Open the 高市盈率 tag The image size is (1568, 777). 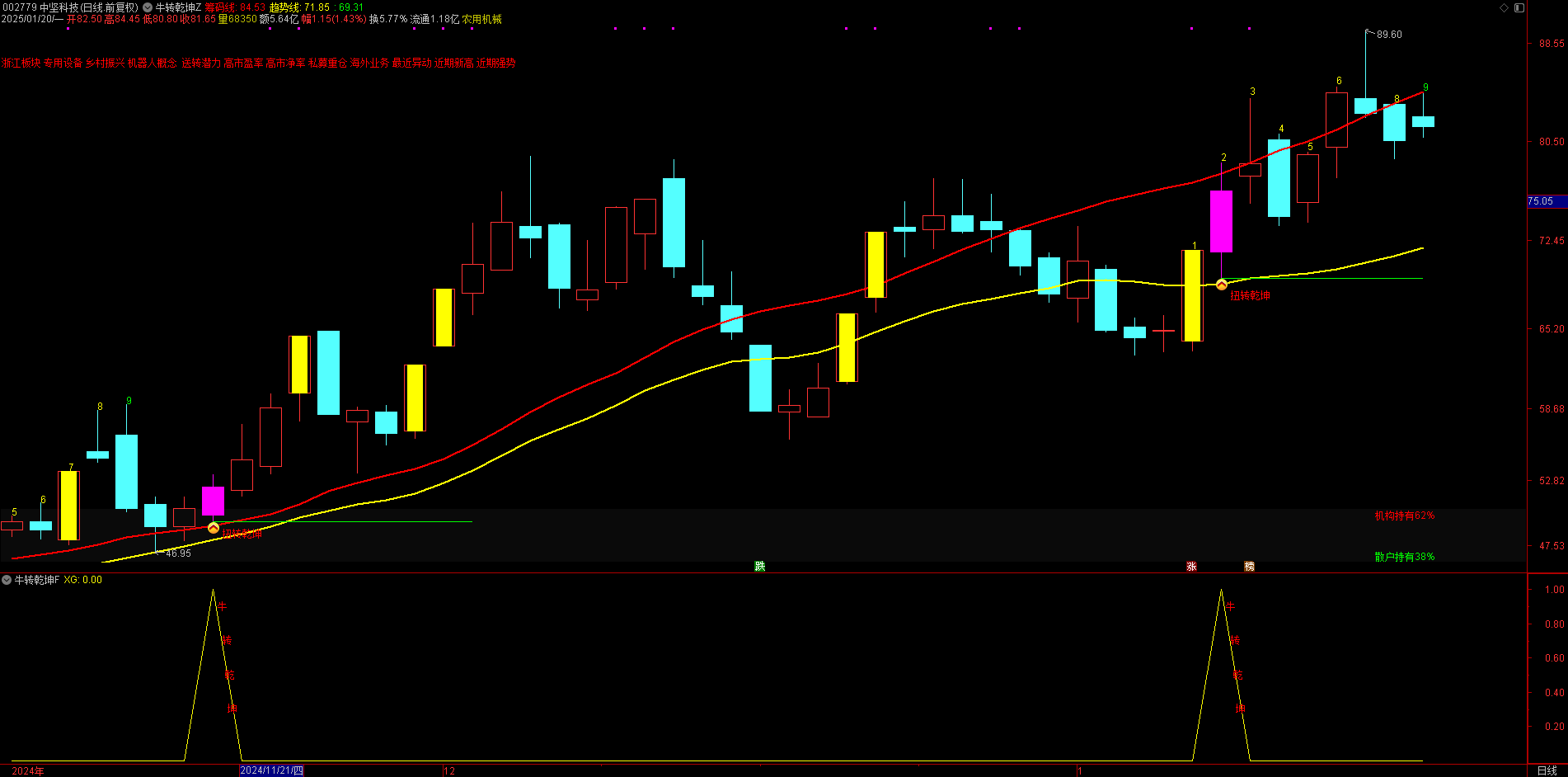[x=243, y=63]
